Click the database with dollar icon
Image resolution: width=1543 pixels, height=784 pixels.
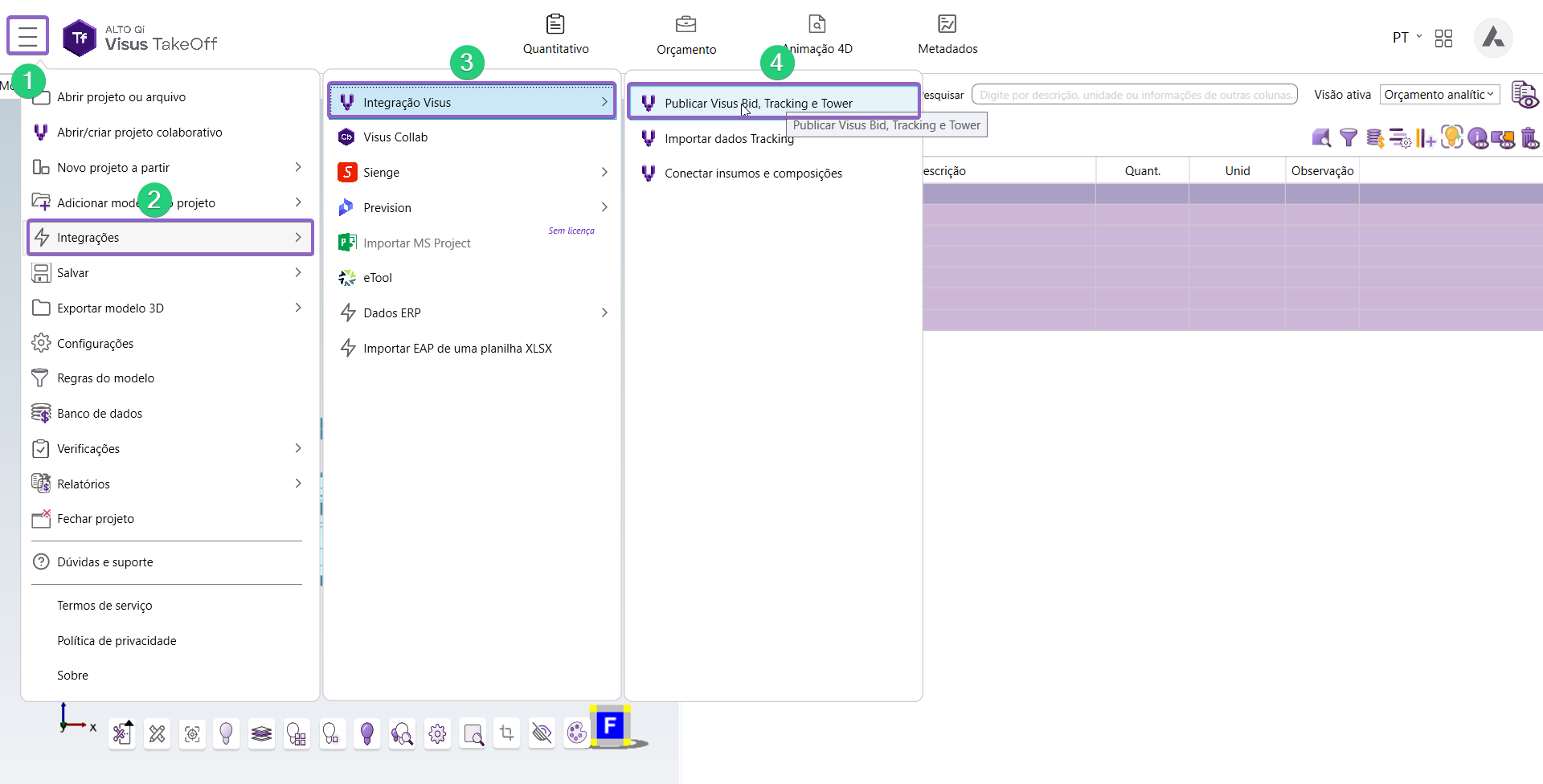1375,138
